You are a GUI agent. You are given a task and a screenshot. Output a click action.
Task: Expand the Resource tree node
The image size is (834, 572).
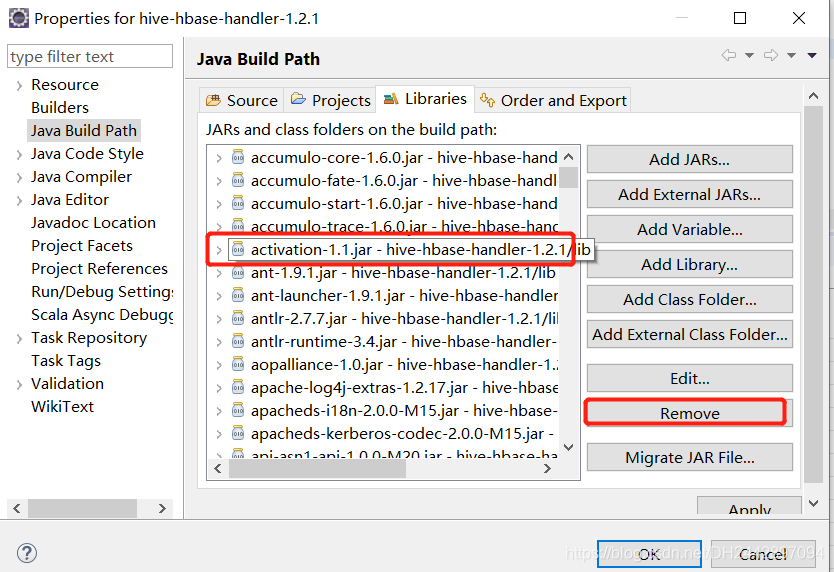[x=19, y=86]
